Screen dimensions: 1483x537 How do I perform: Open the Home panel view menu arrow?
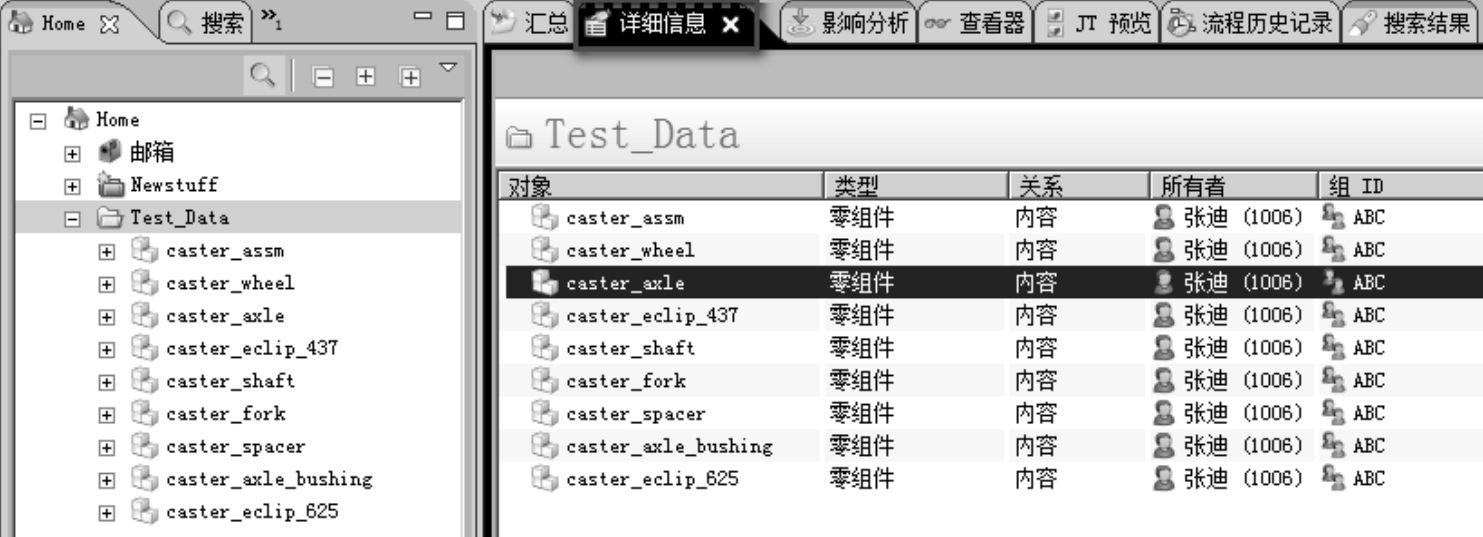[448, 68]
